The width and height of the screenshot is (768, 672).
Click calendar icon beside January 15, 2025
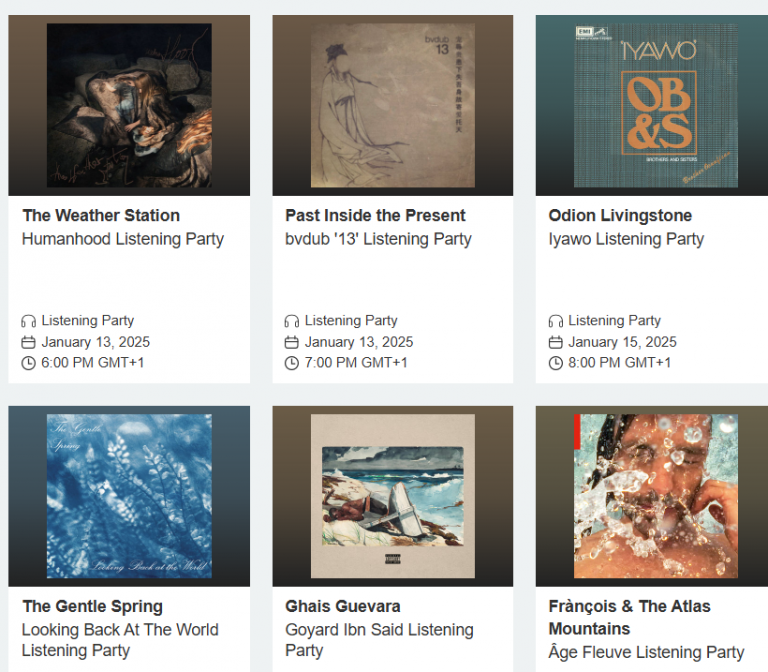click(x=555, y=342)
